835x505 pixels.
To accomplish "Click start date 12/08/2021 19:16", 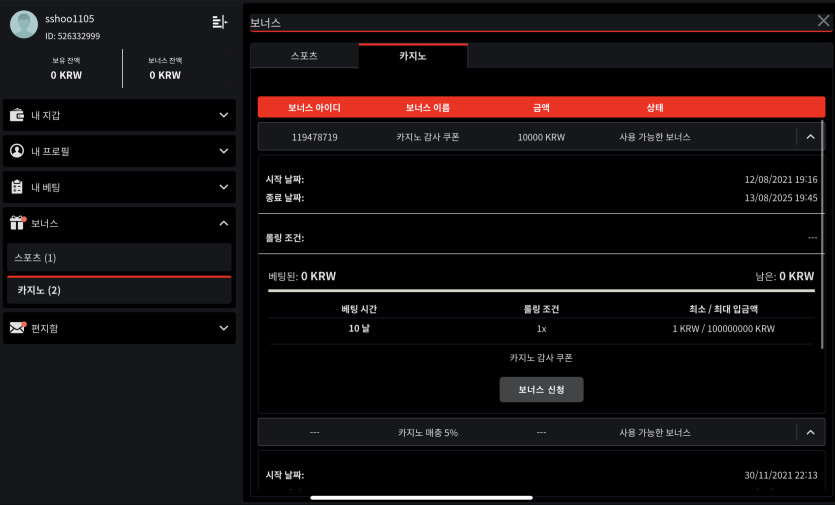I will pos(781,180).
